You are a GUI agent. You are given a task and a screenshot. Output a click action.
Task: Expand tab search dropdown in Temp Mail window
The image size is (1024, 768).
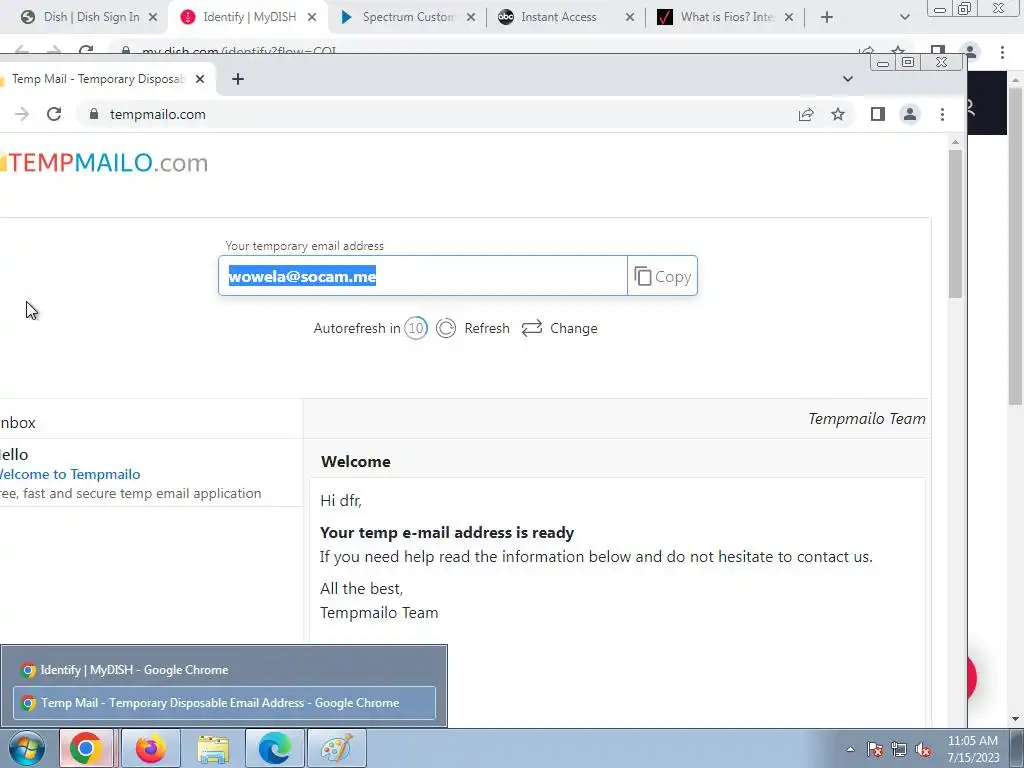pyautogui.click(x=848, y=79)
